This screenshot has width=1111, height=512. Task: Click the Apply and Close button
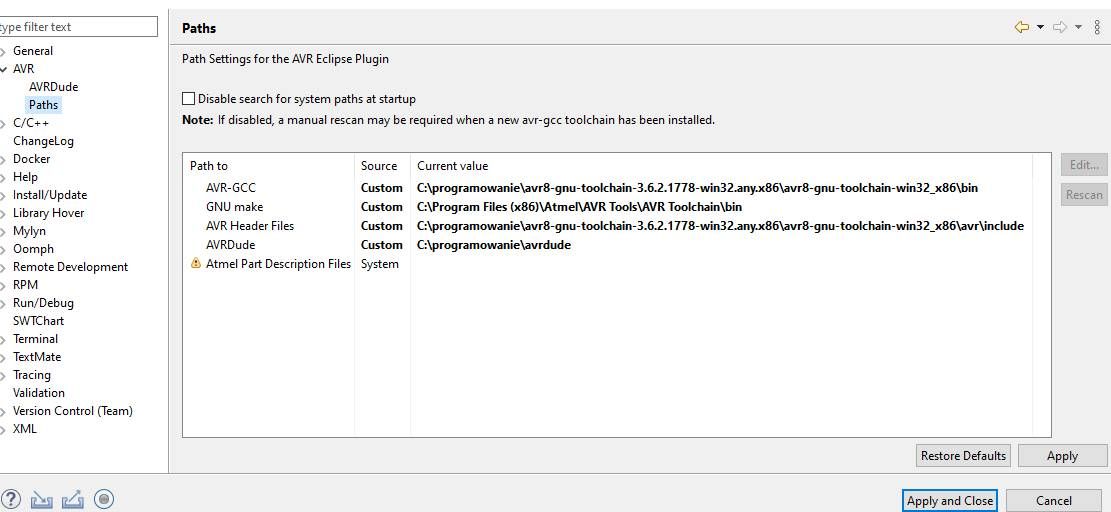[949, 500]
